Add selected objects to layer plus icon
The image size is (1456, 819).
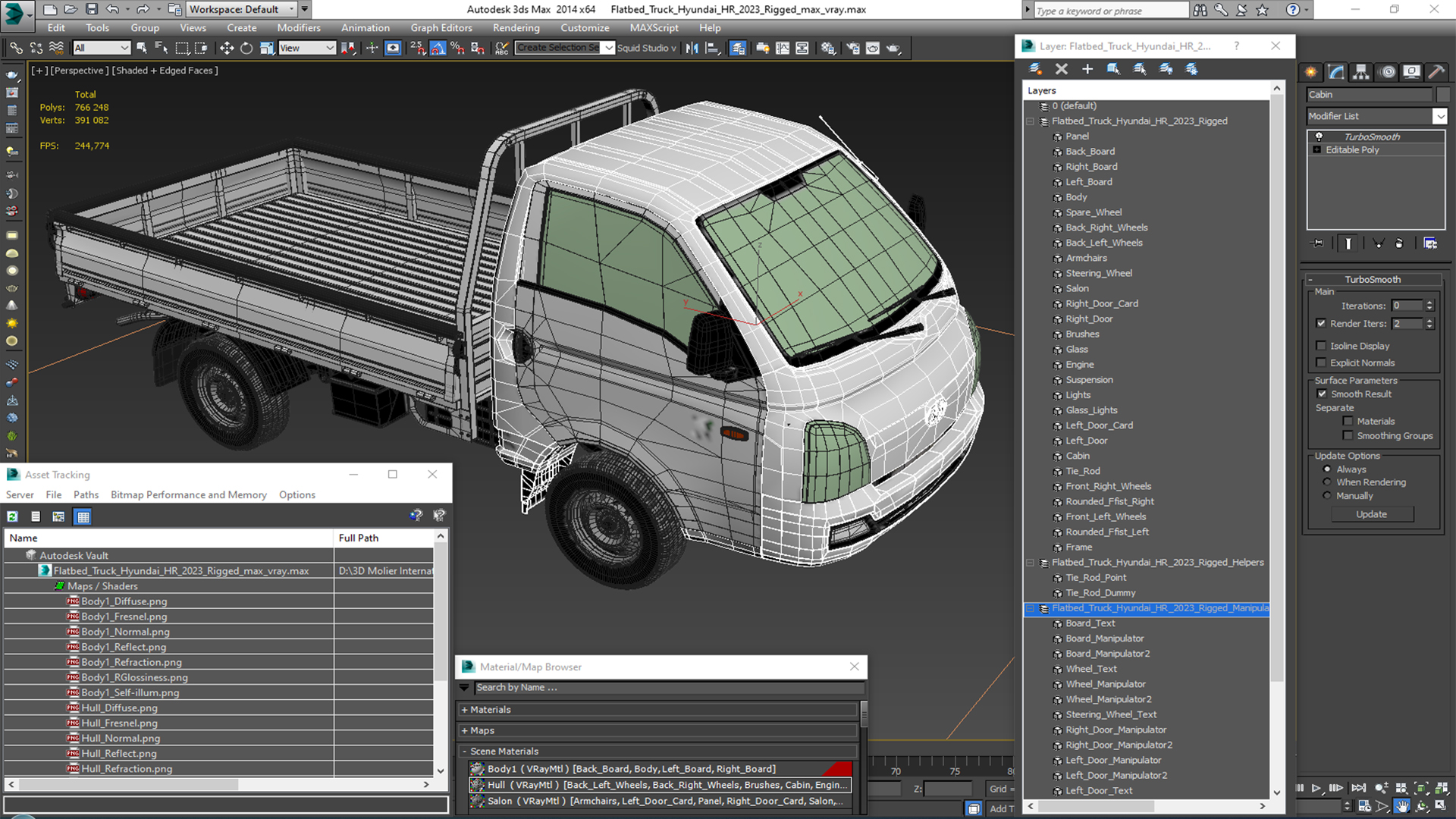click(1087, 69)
